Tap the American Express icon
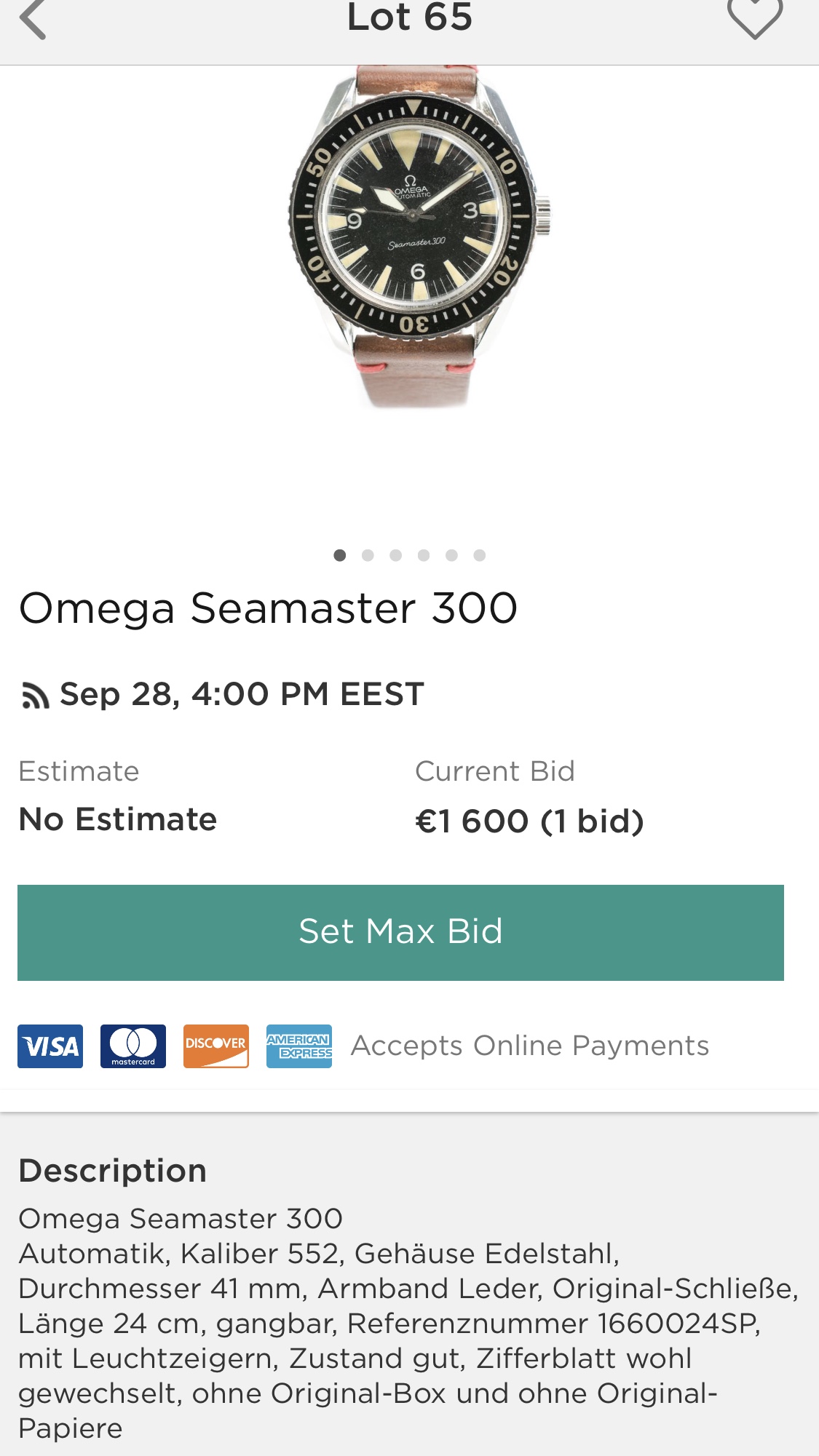The image size is (819, 1456). click(299, 1046)
